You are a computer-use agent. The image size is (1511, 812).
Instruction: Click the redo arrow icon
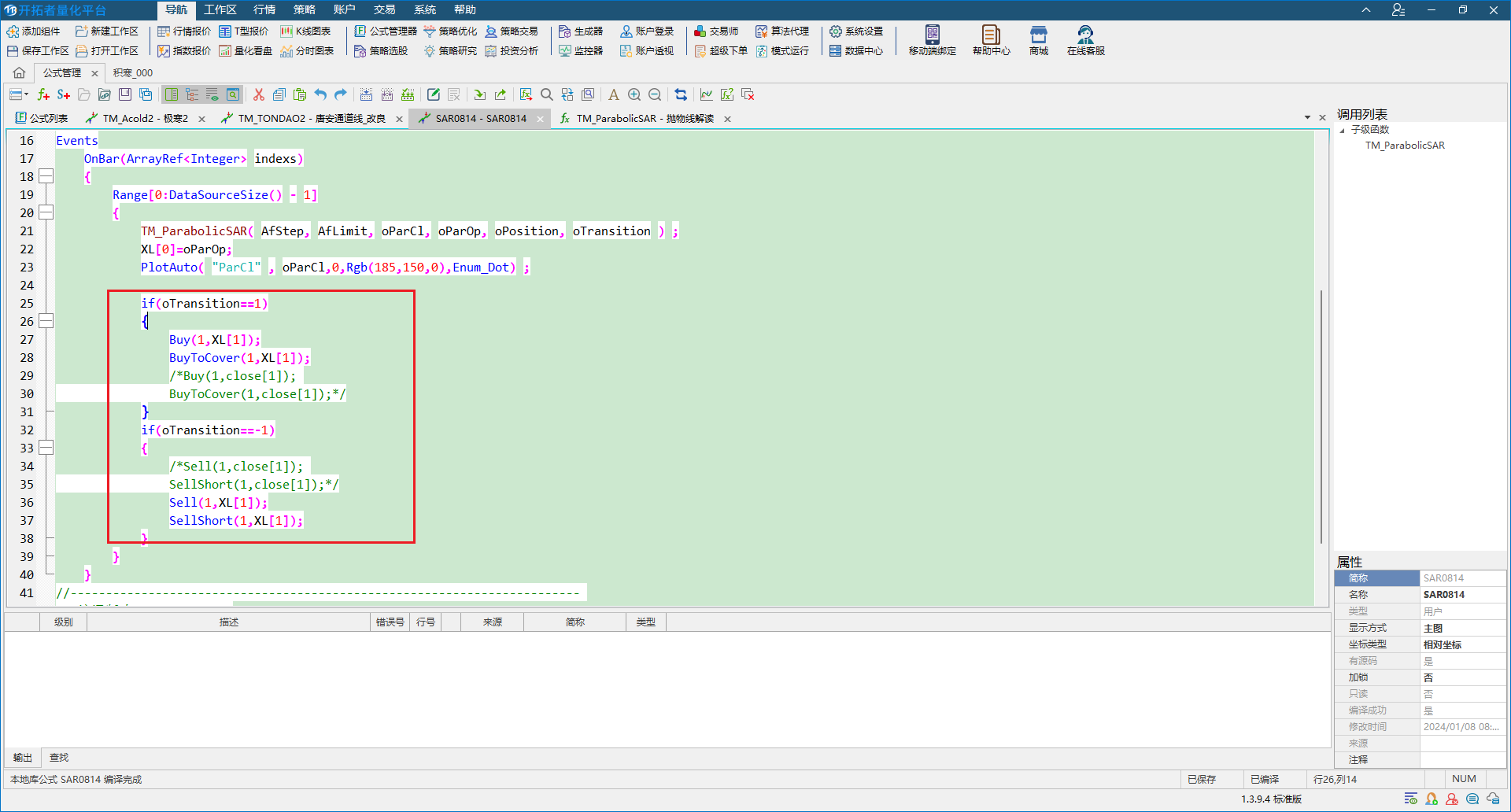341,95
